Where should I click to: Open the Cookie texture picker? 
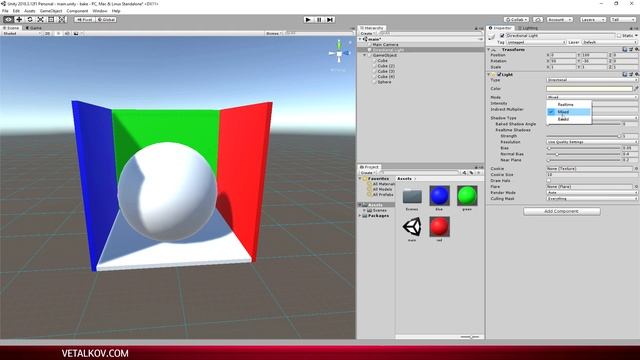(636, 169)
